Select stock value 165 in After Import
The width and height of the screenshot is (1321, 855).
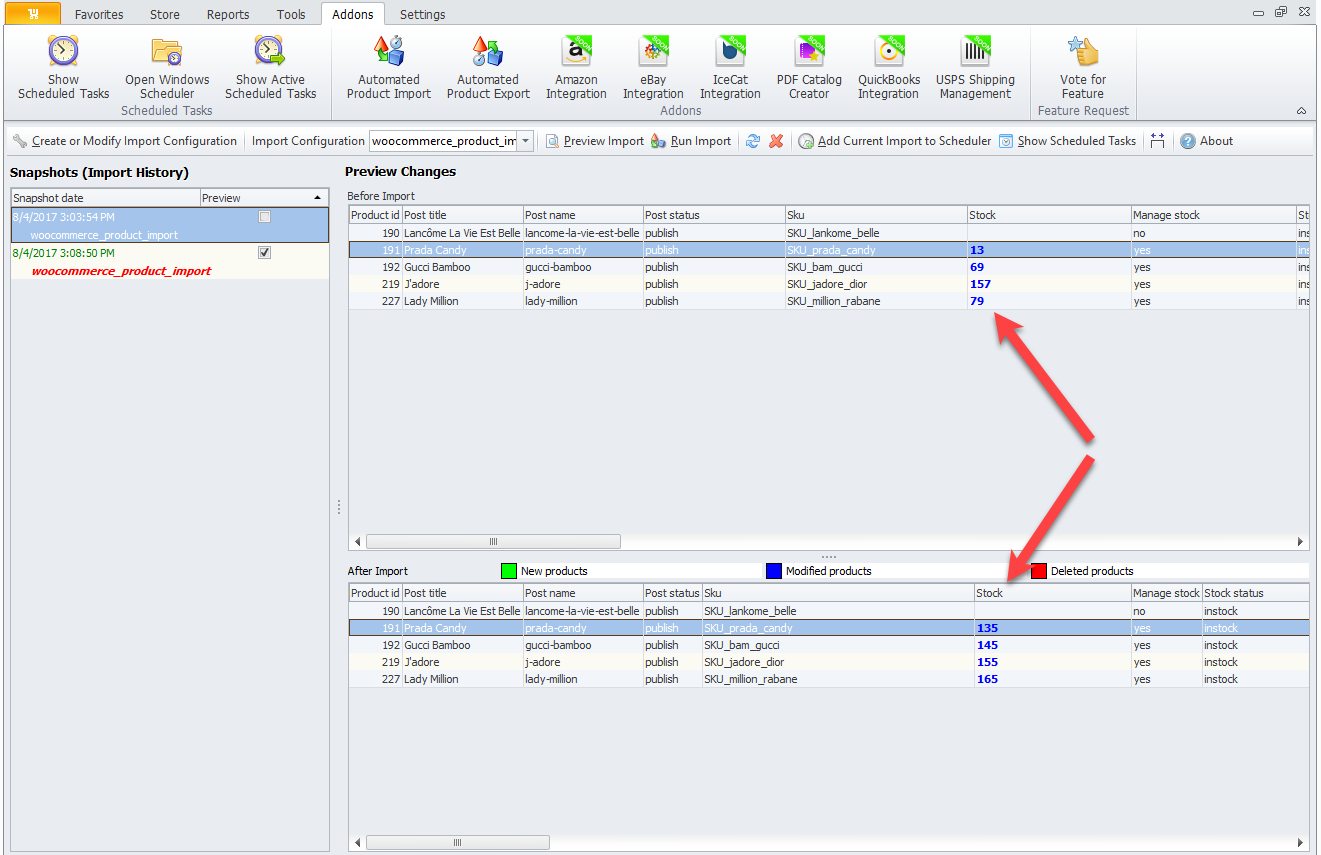point(987,679)
